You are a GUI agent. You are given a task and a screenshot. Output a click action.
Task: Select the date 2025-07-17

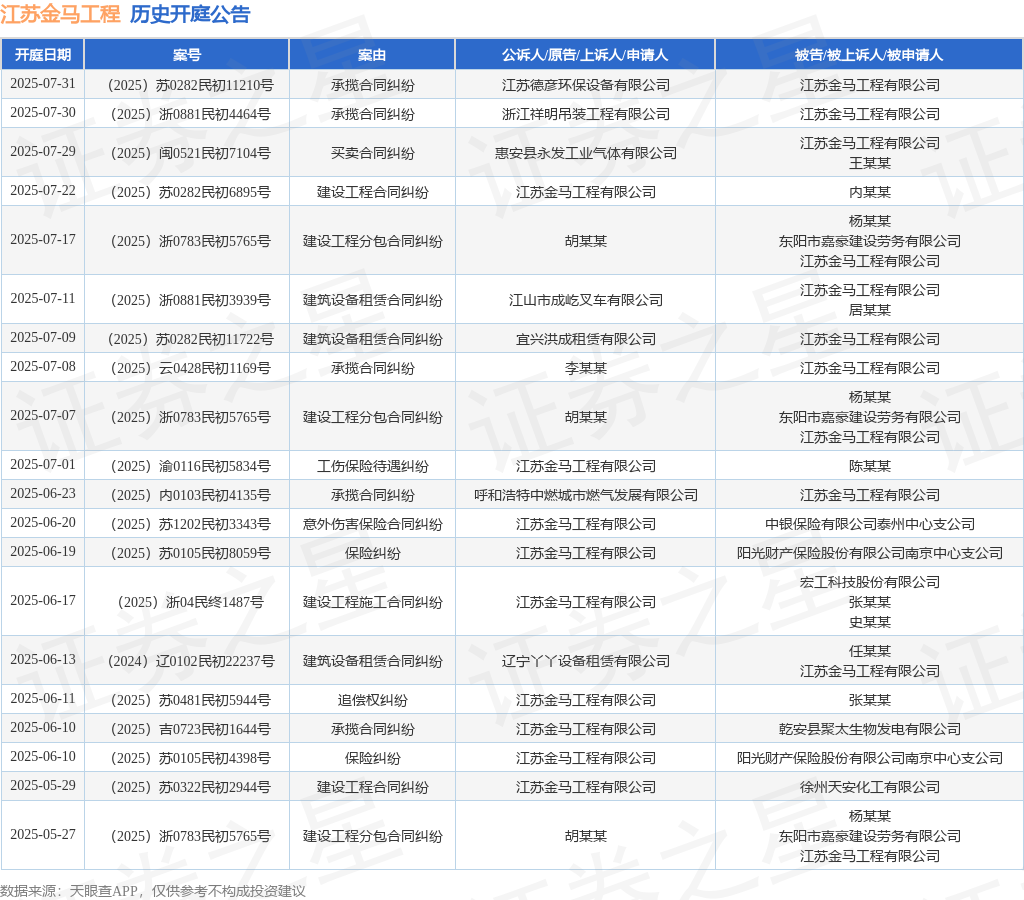tap(43, 240)
